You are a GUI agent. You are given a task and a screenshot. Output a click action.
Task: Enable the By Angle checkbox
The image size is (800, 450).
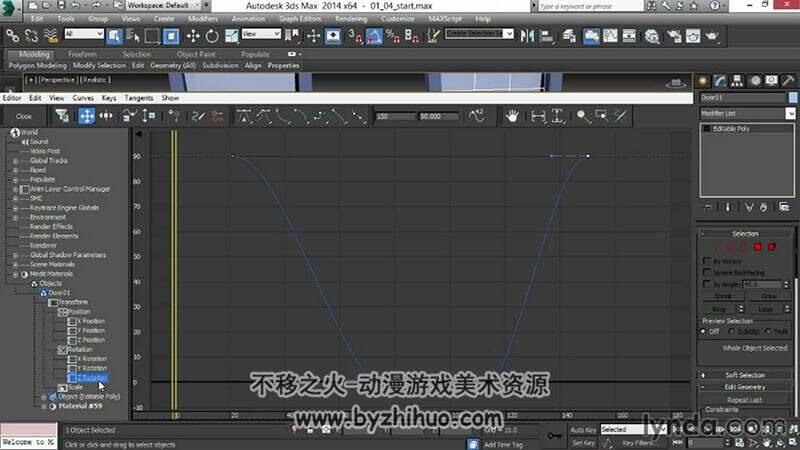click(x=707, y=284)
